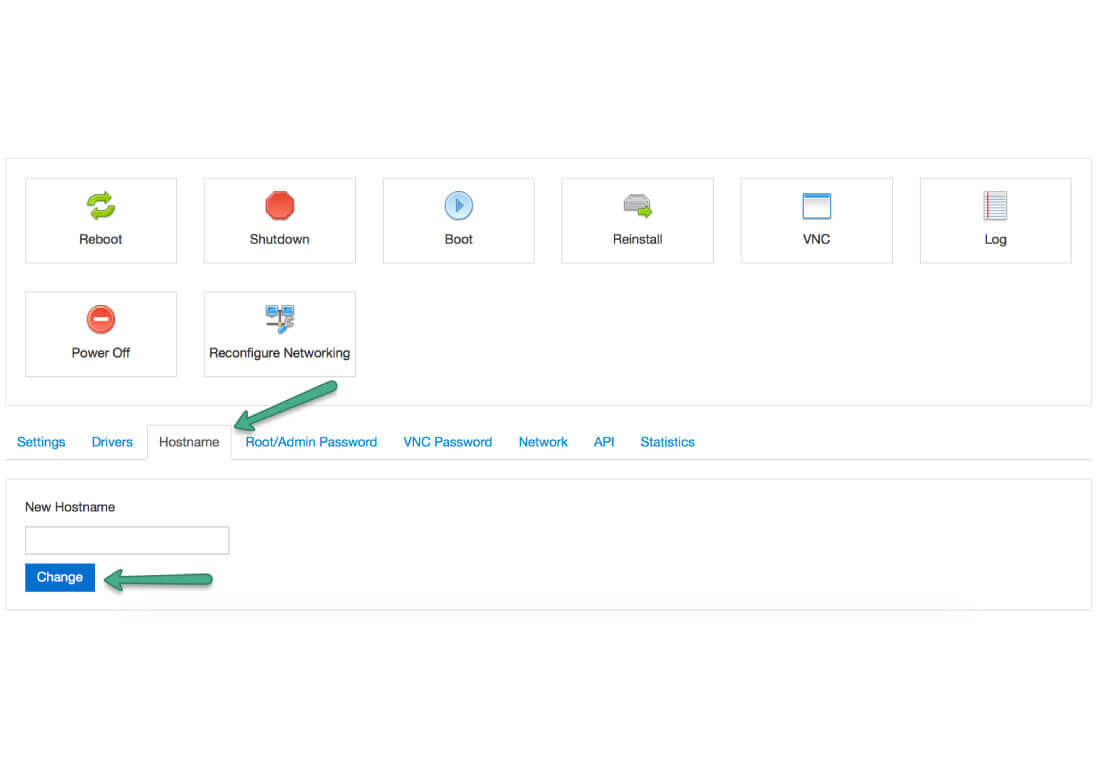This screenshot has width=1099, height=762.
Task: Open the VNC Password tab
Action: point(448,442)
